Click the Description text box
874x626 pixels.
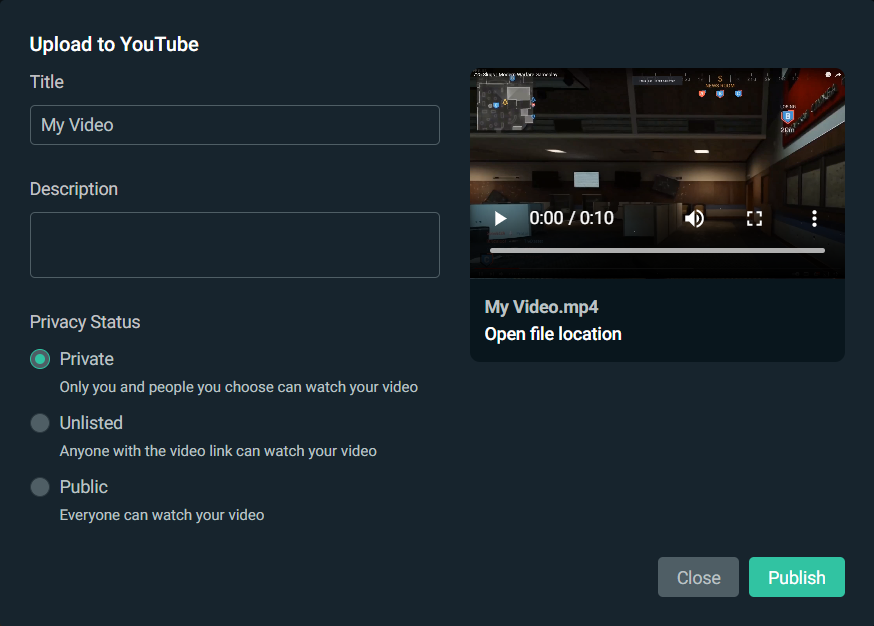click(x=235, y=245)
